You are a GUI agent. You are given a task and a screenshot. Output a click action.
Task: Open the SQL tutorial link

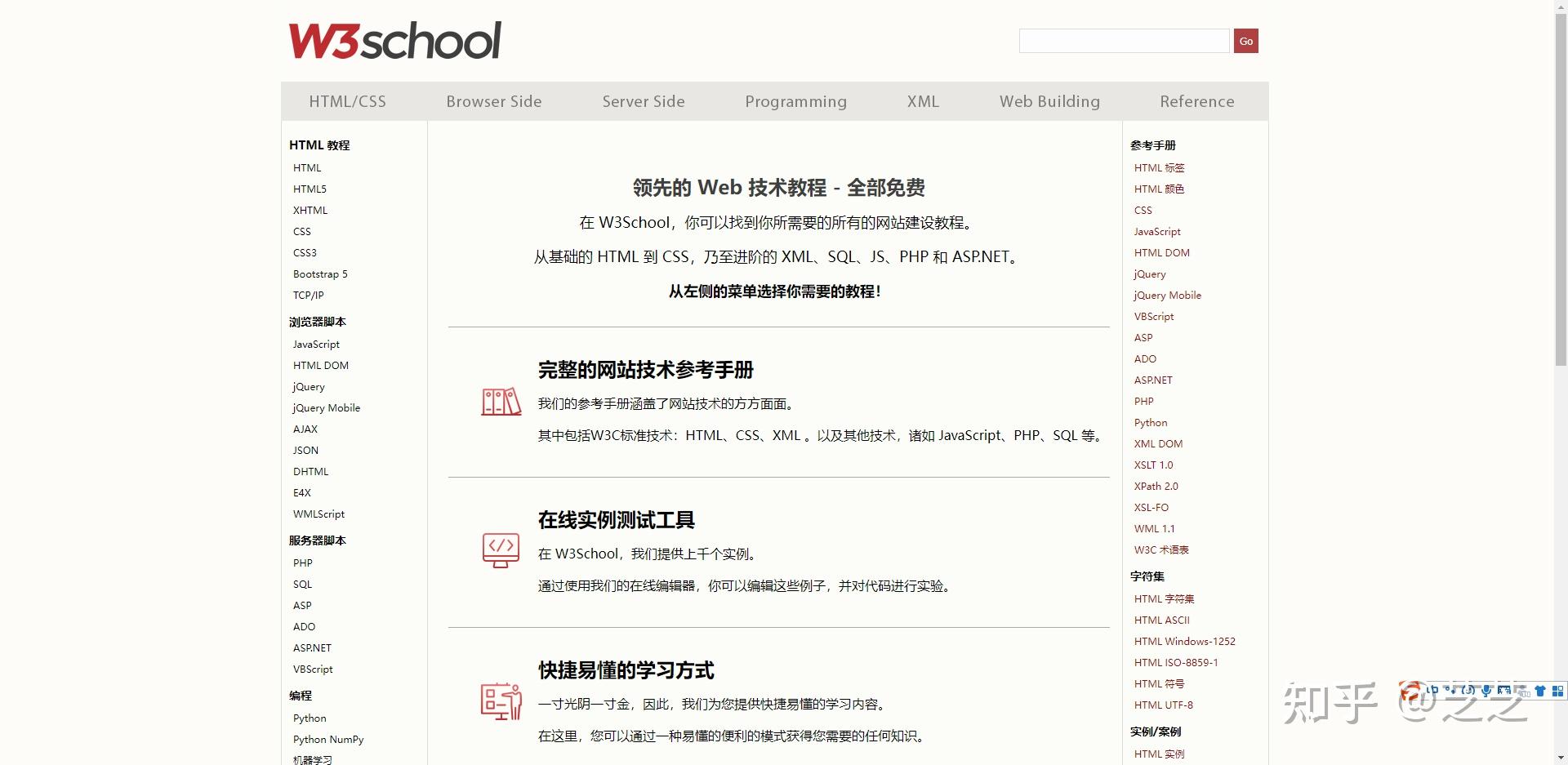(303, 584)
